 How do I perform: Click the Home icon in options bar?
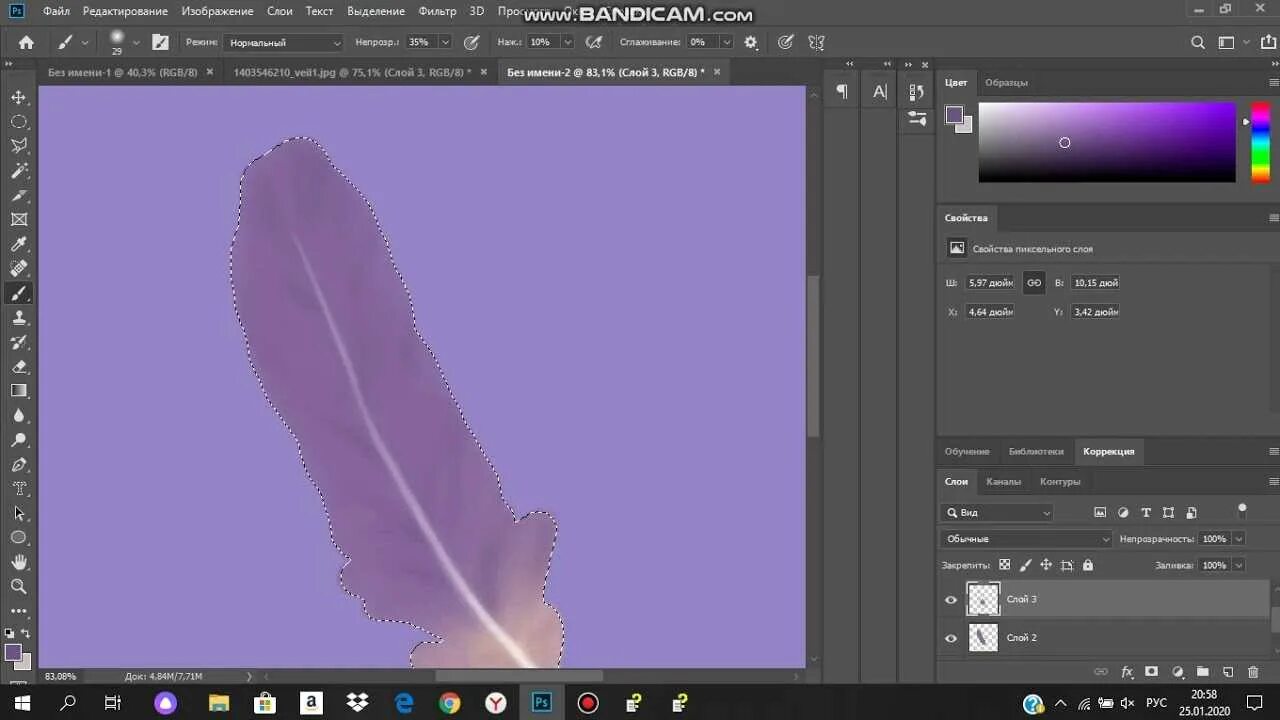(x=26, y=42)
